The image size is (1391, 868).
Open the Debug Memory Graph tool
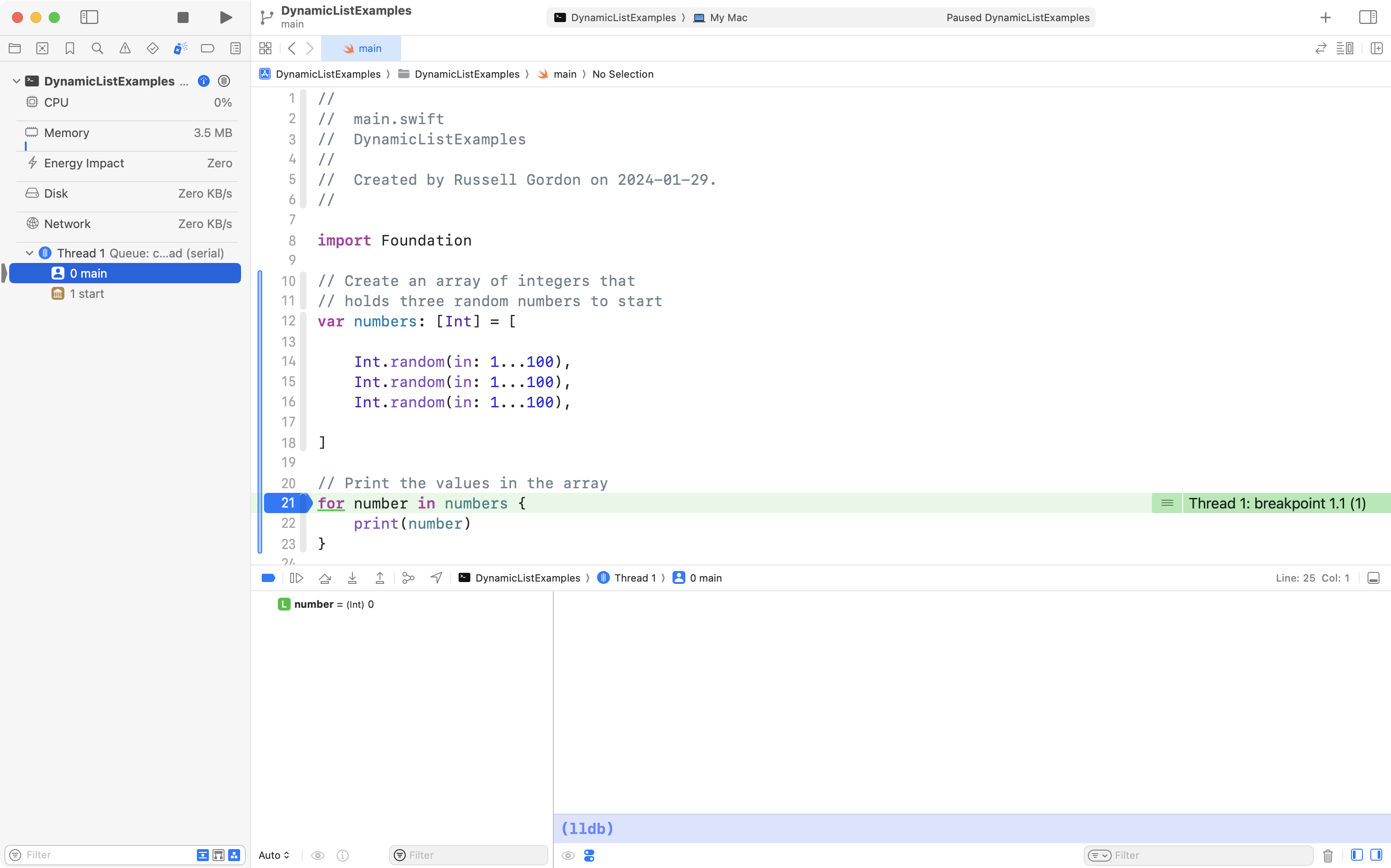coord(408,577)
